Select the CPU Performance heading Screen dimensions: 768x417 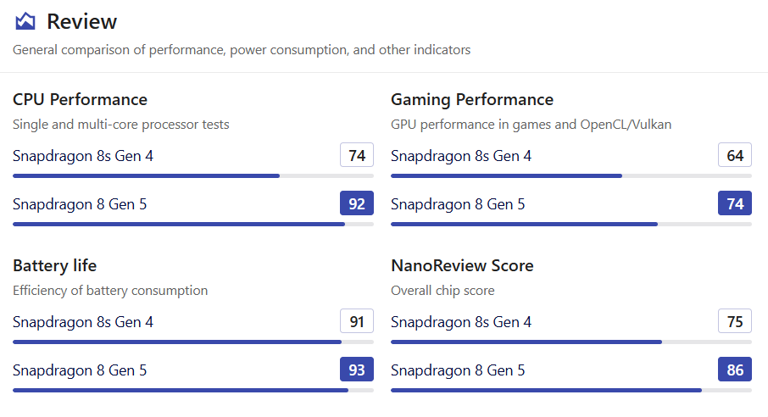point(80,99)
